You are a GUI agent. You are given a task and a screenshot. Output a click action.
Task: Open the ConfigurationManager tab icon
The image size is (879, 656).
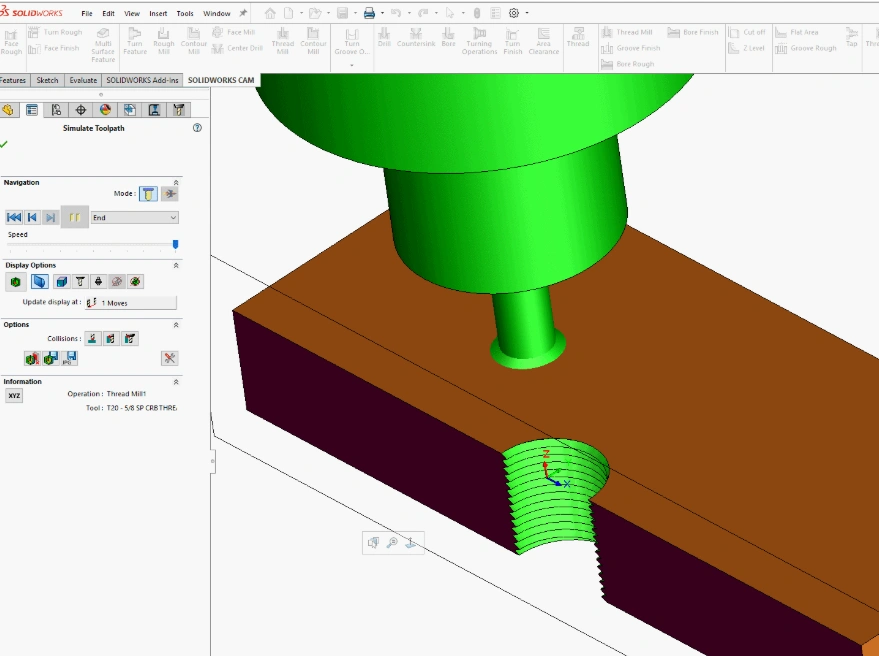click(56, 110)
